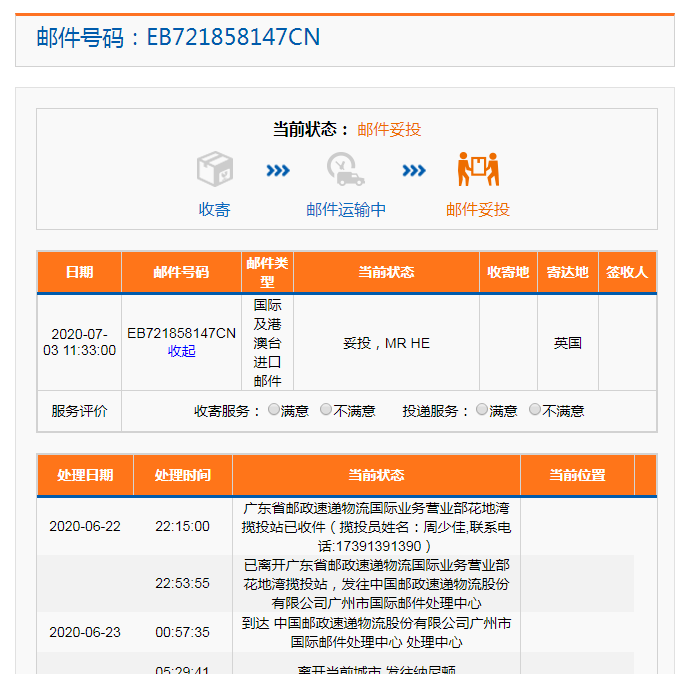The width and height of the screenshot is (681, 674).
Task: Click the 22:15:00 time cell
Action: point(182,526)
